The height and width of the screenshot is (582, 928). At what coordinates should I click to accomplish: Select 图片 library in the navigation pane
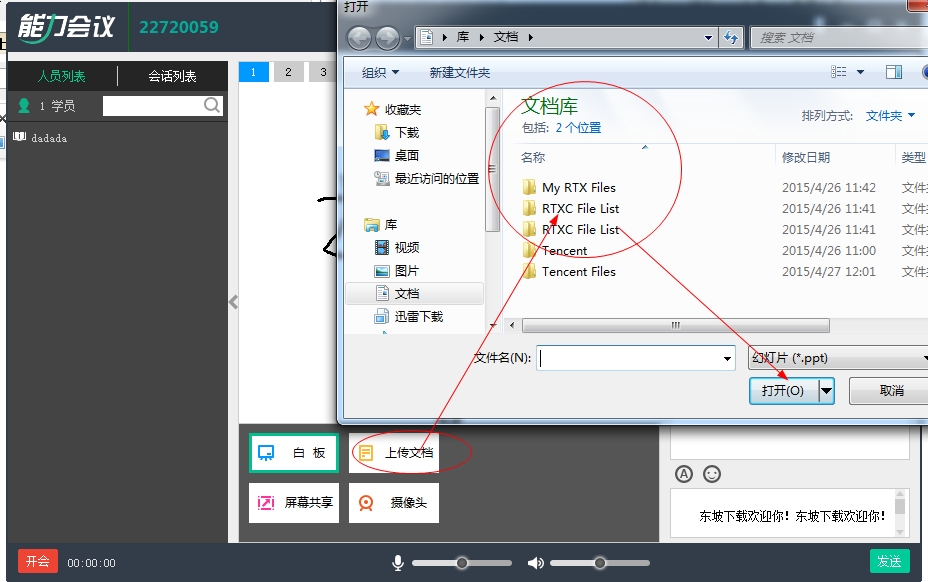(x=397, y=271)
